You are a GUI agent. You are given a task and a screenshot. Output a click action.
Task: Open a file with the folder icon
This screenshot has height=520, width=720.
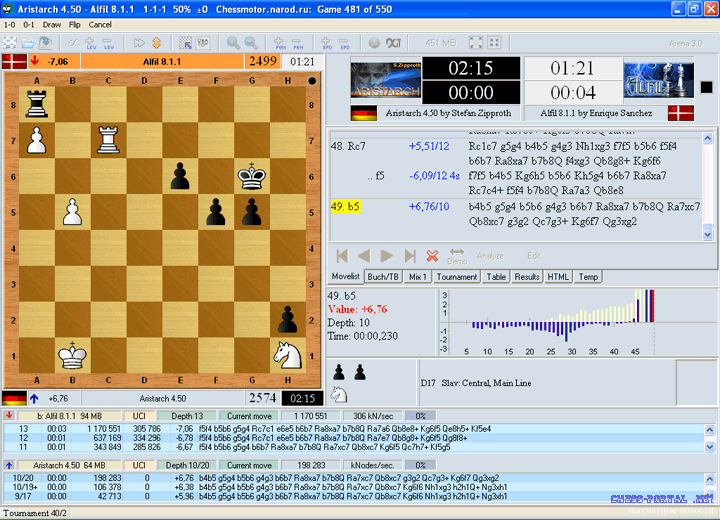pyautogui.click(x=28, y=43)
